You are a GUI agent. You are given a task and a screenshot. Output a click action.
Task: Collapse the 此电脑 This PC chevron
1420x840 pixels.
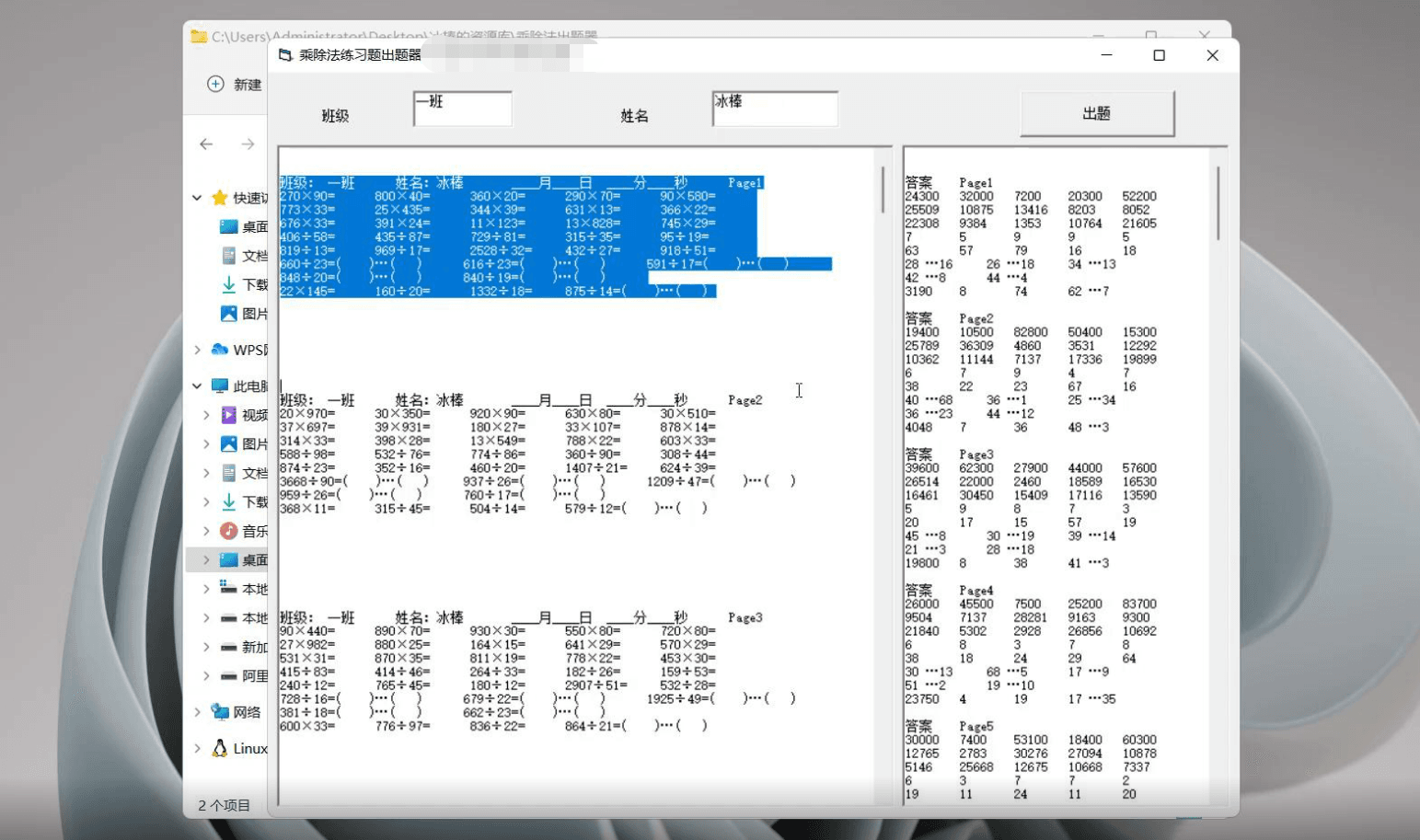pos(197,386)
